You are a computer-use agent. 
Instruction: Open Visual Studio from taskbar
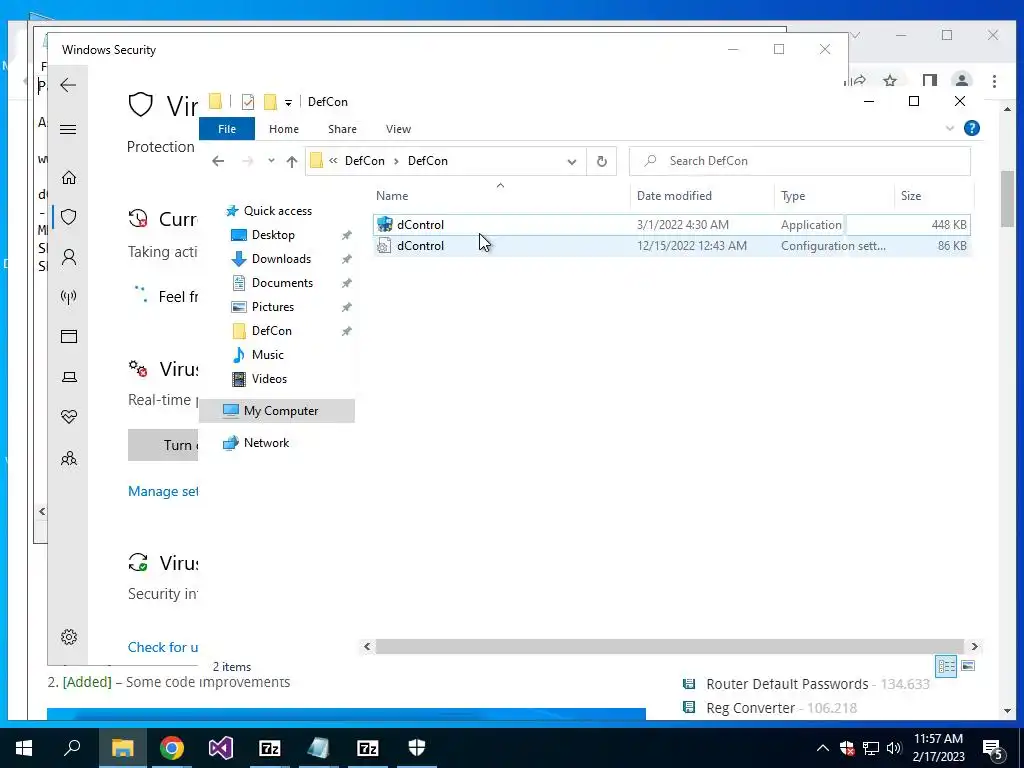tap(221, 748)
